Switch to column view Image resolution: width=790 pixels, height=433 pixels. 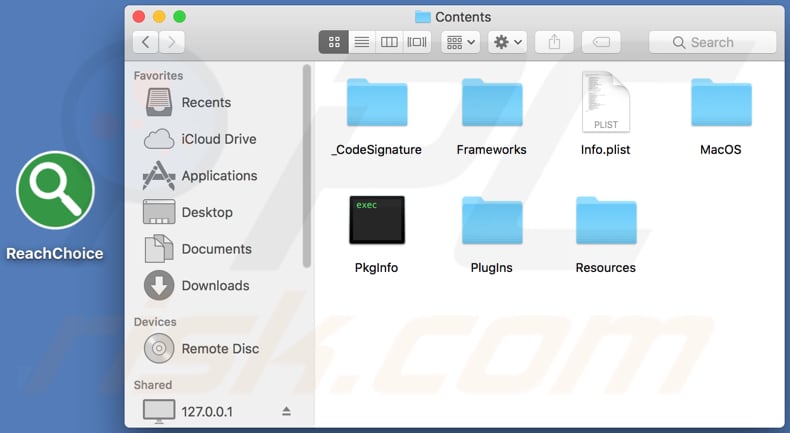388,42
